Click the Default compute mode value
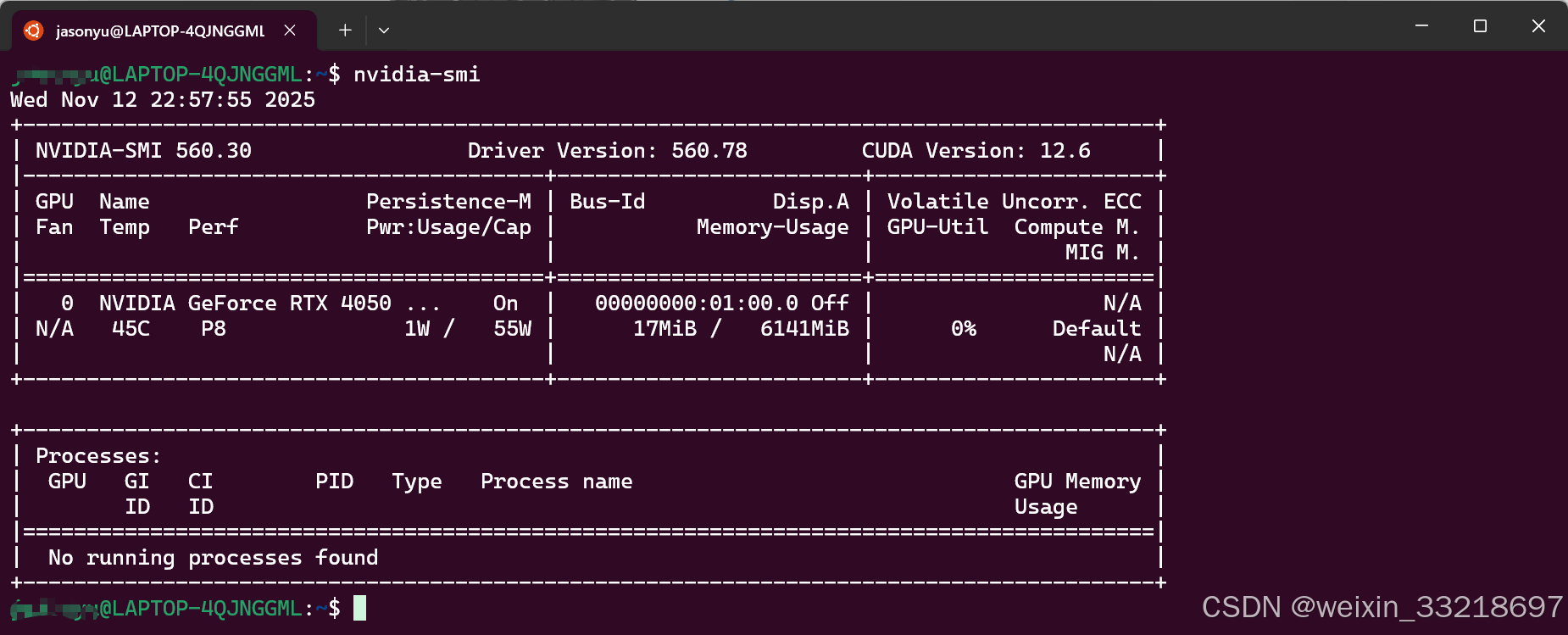The image size is (1568, 635). pos(1097,329)
